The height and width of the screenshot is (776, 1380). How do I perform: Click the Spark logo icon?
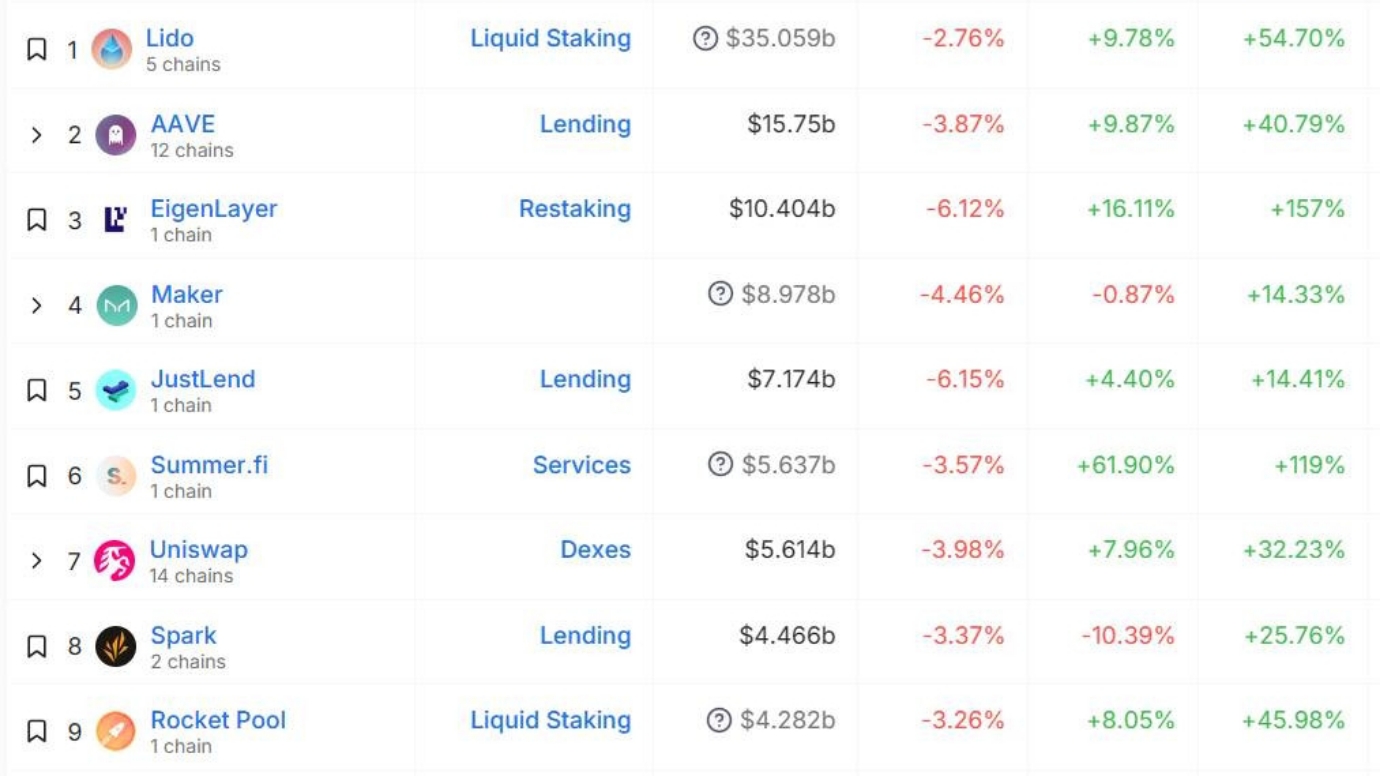[x=115, y=647]
